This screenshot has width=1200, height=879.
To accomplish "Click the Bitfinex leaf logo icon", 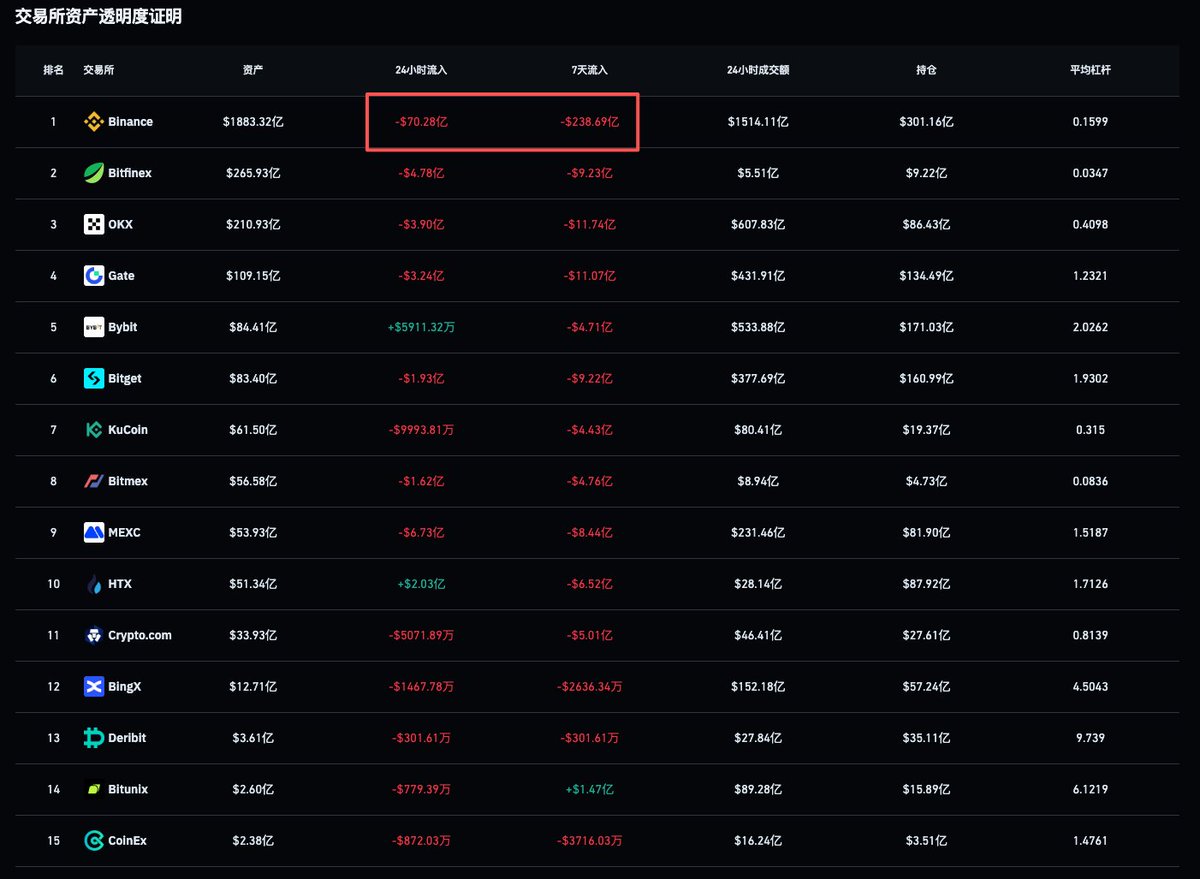I will pyautogui.click(x=93, y=173).
